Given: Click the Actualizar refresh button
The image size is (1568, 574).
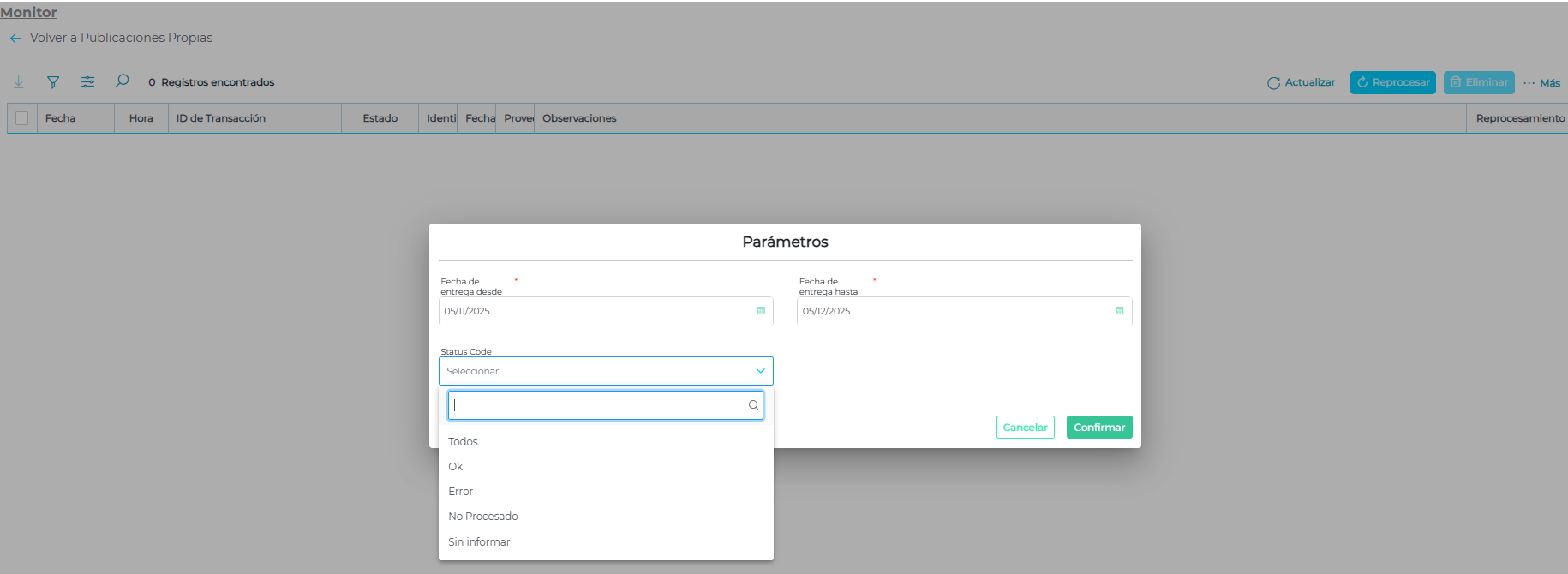Looking at the screenshot, I should 1301,83.
